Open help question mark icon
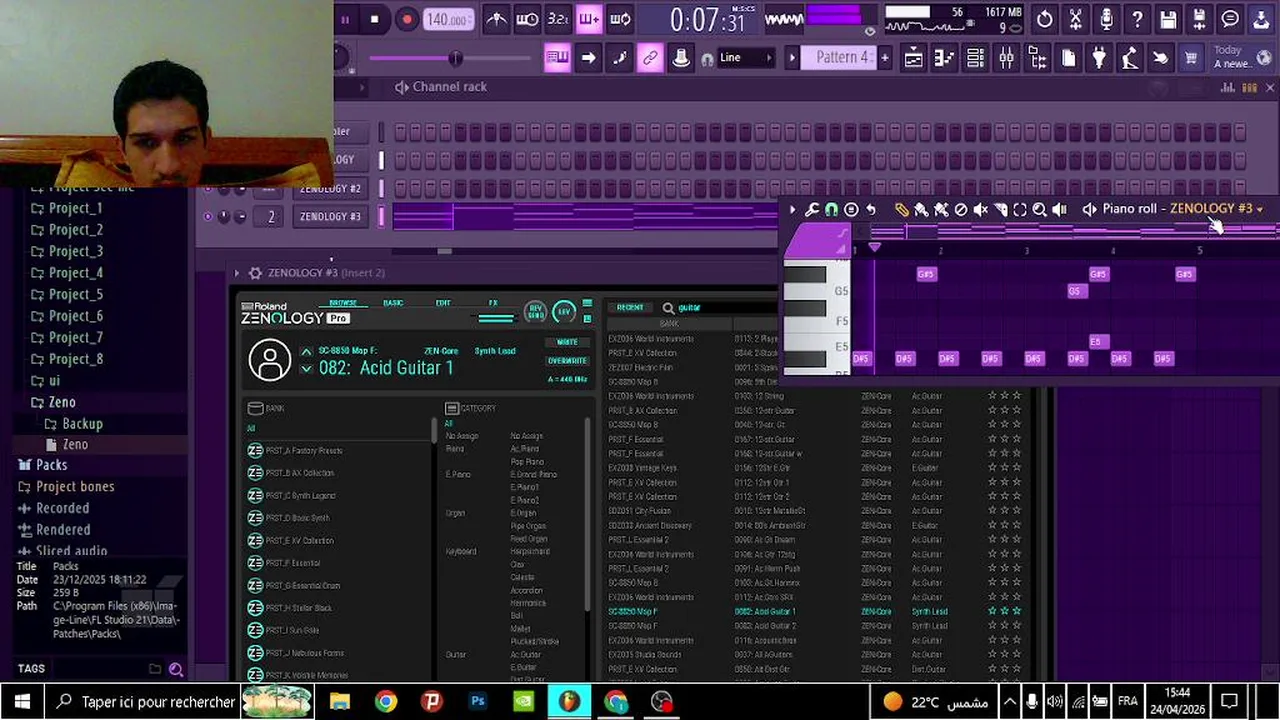Screen dimensions: 1280x720 (1137, 19)
